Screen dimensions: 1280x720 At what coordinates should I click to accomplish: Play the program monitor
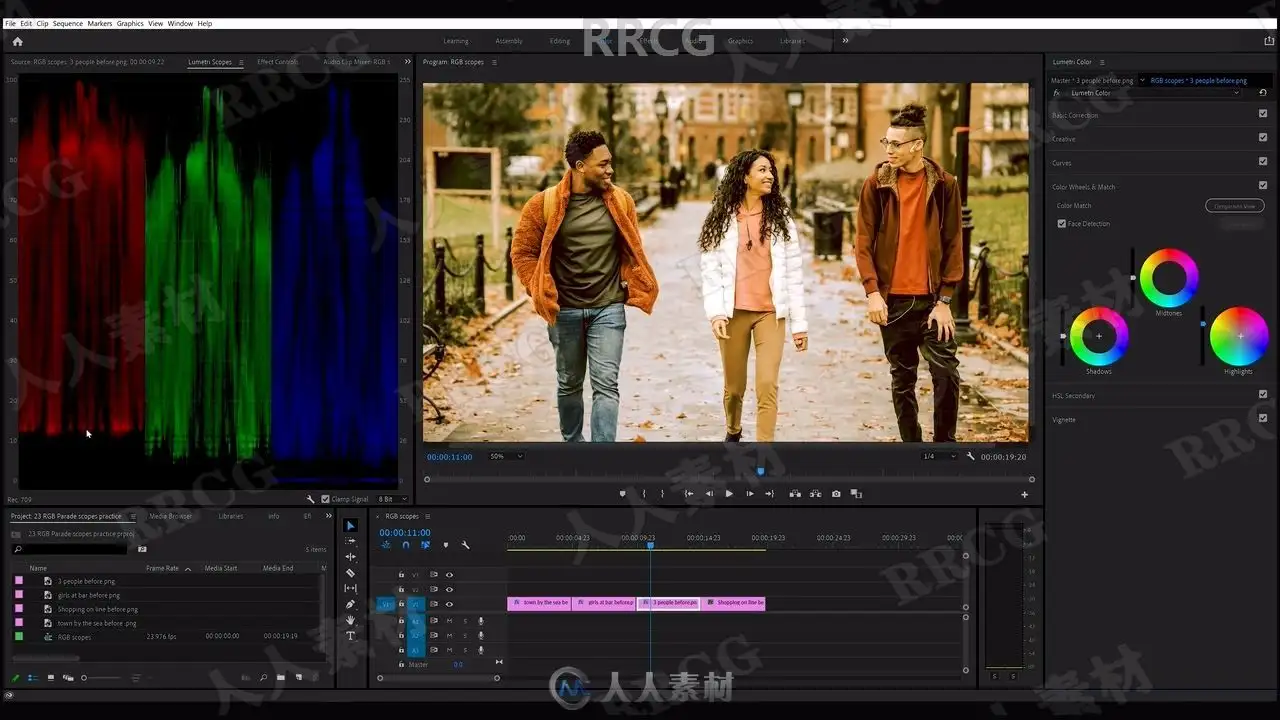(729, 493)
